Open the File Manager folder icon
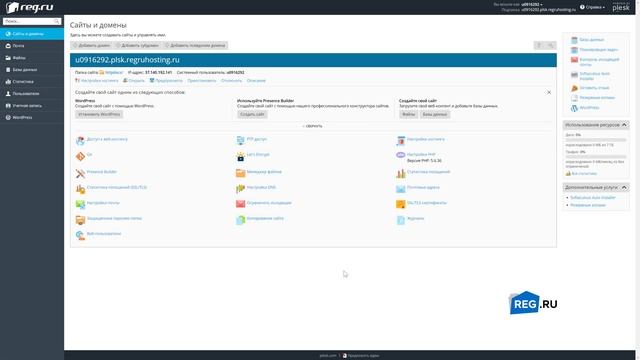The width and height of the screenshot is (640, 360). pos(240,173)
